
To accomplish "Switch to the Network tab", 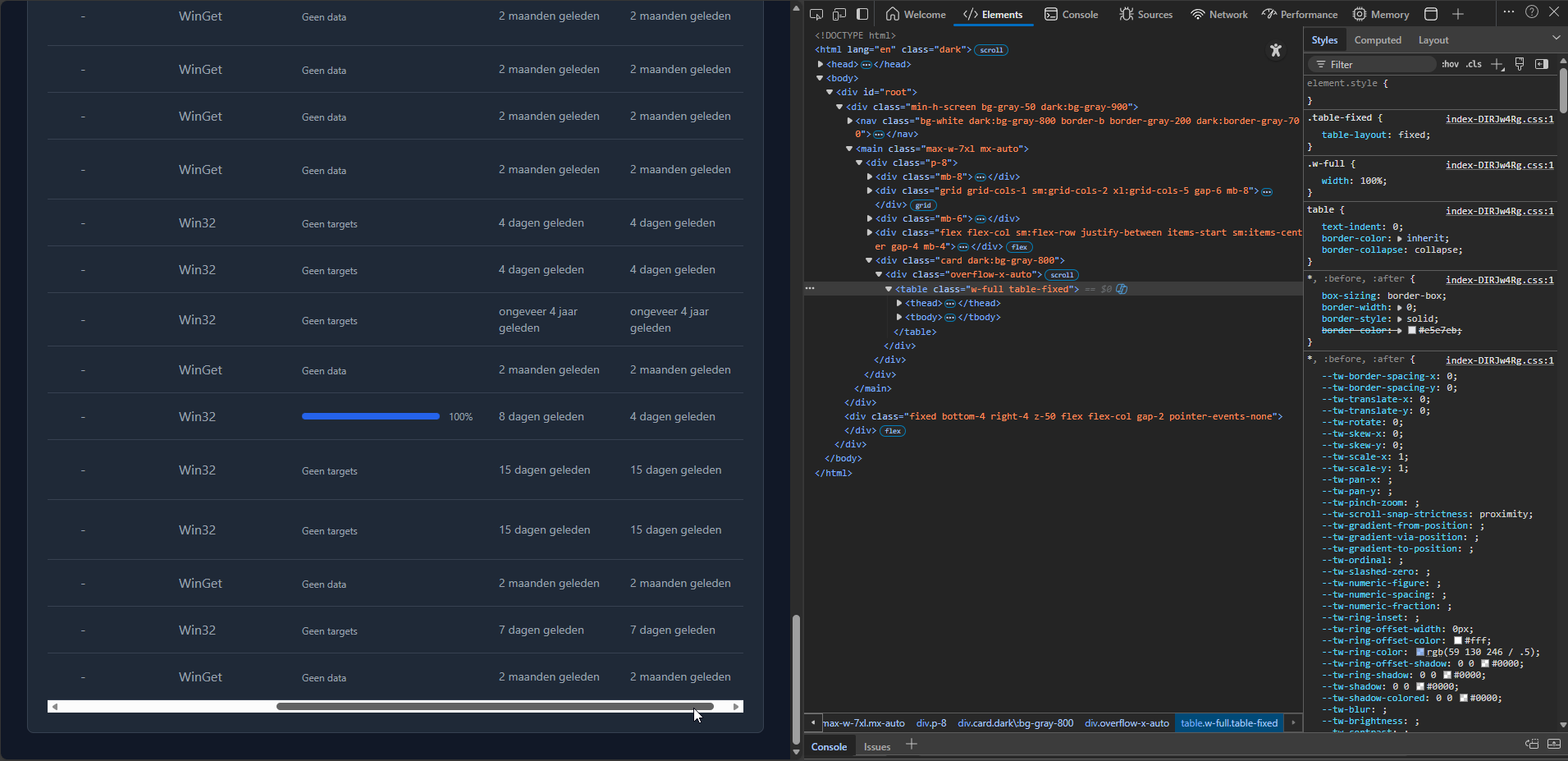I will (1219, 14).
